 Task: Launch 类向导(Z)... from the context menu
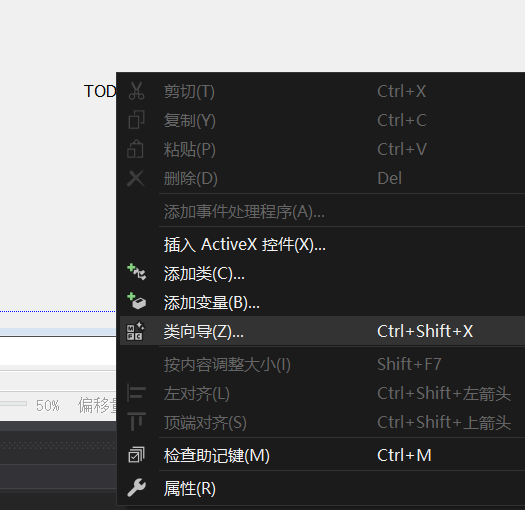(x=322, y=331)
